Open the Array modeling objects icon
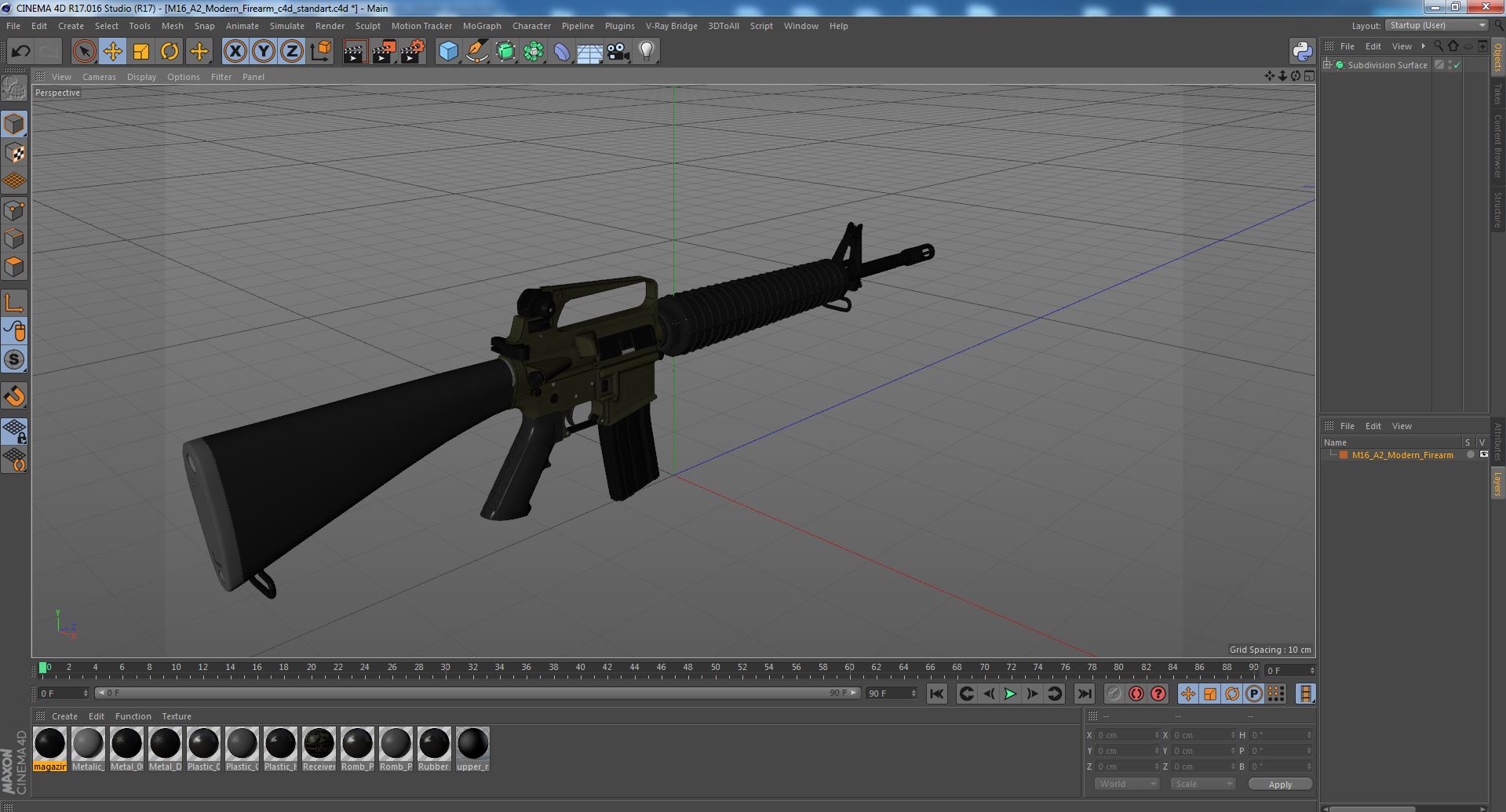The image size is (1506, 812). pyautogui.click(x=534, y=52)
